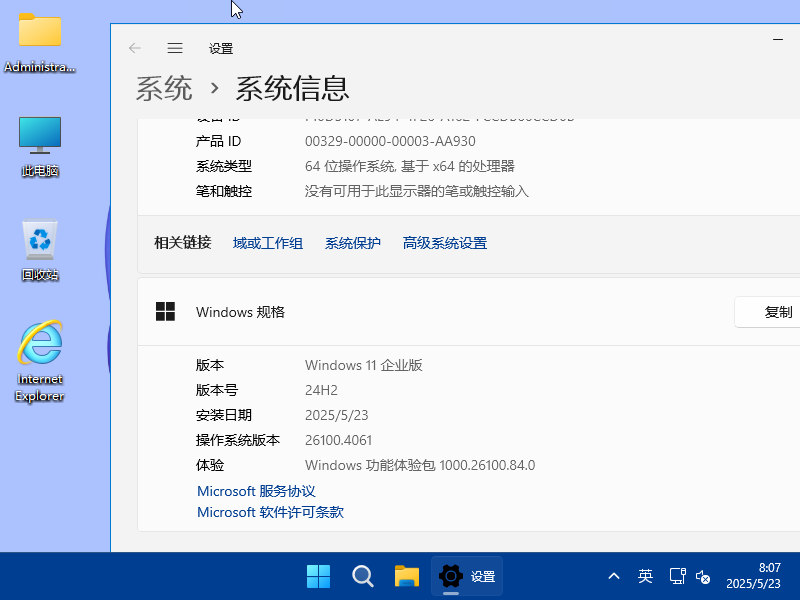Click the 产品 ID label
The image size is (800, 600).
tap(218, 141)
